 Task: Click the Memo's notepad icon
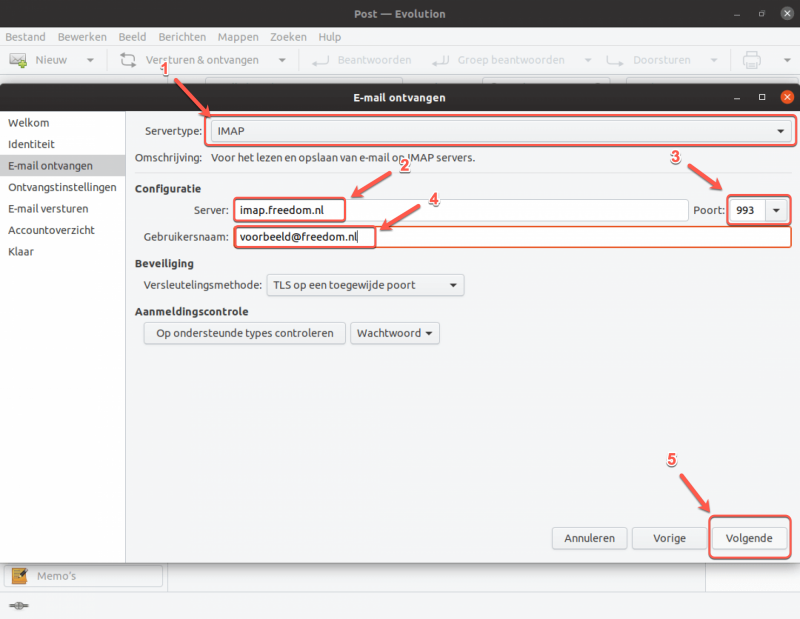pos(20,576)
